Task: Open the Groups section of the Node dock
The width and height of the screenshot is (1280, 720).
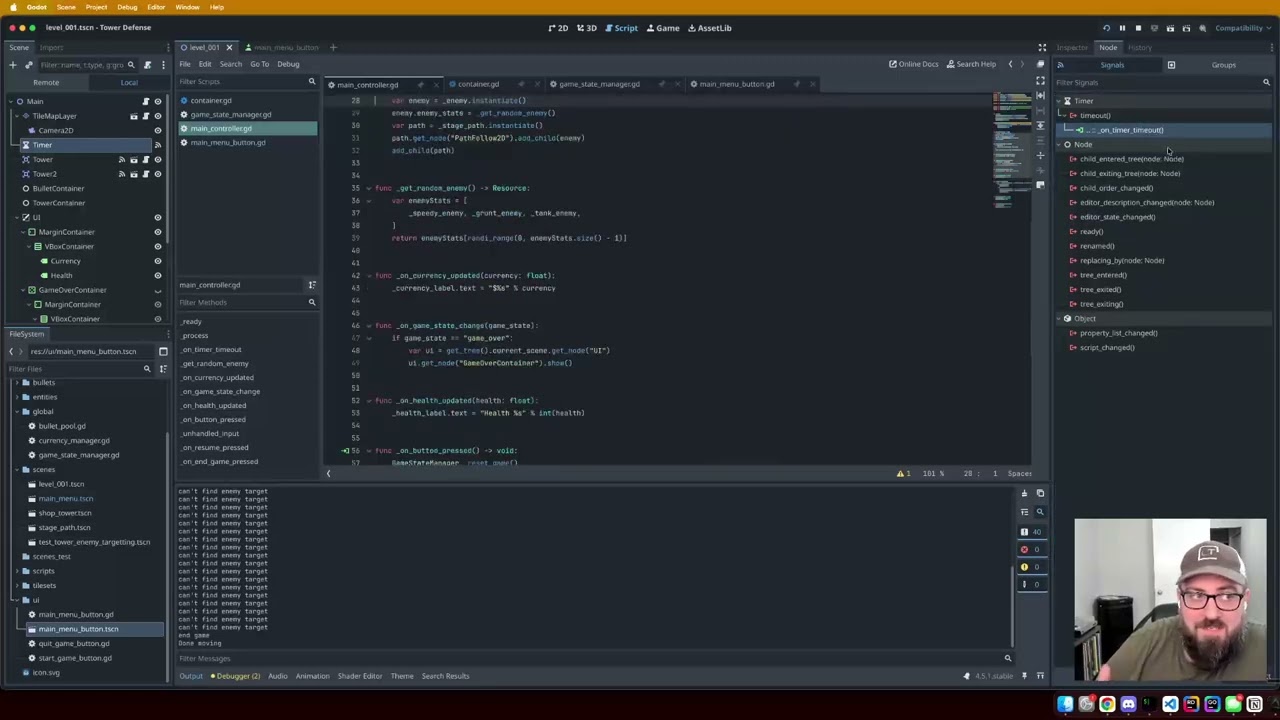Action: [x=1223, y=65]
